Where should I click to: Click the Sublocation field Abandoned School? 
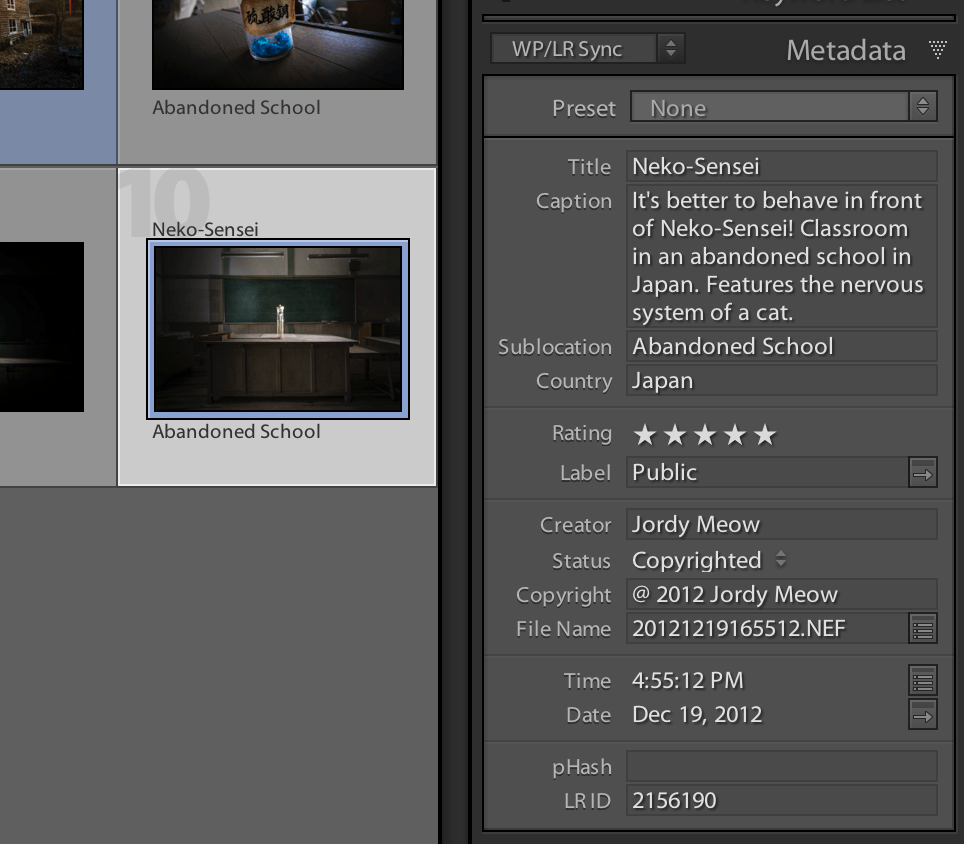pyautogui.click(x=782, y=346)
